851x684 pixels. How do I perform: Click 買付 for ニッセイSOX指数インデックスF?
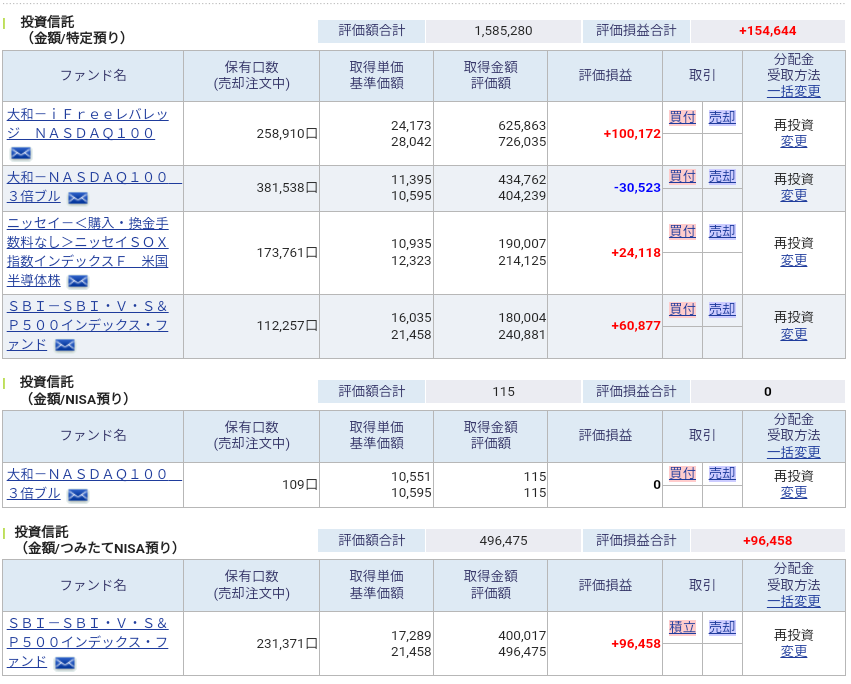coord(682,231)
